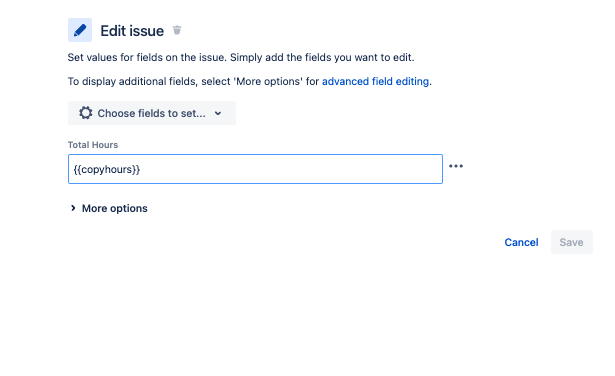Viewport: 615px width, 376px height.
Task: Click the Total Hours field label
Action: [x=93, y=145]
